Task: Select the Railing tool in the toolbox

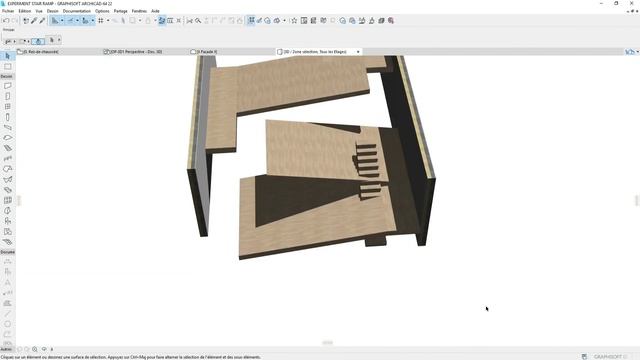Action: click(7, 159)
